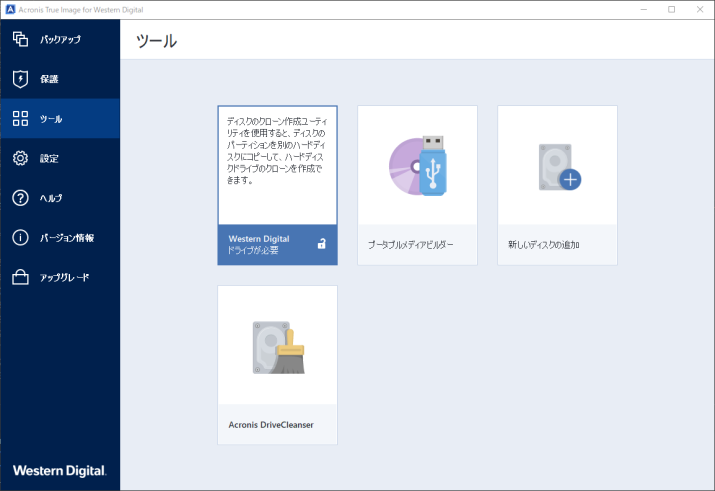Go to バージョン情報 in the sidebar
Image resolution: width=715 pixels, height=491 pixels.
(67, 237)
